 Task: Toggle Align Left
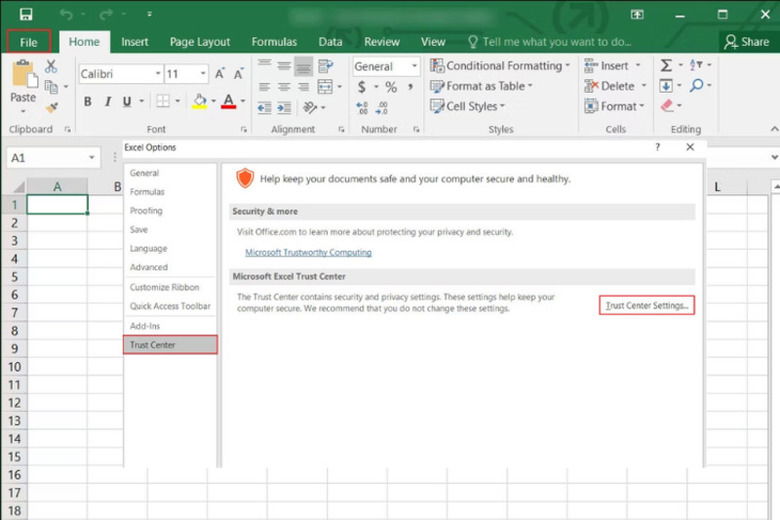point(265,87)
